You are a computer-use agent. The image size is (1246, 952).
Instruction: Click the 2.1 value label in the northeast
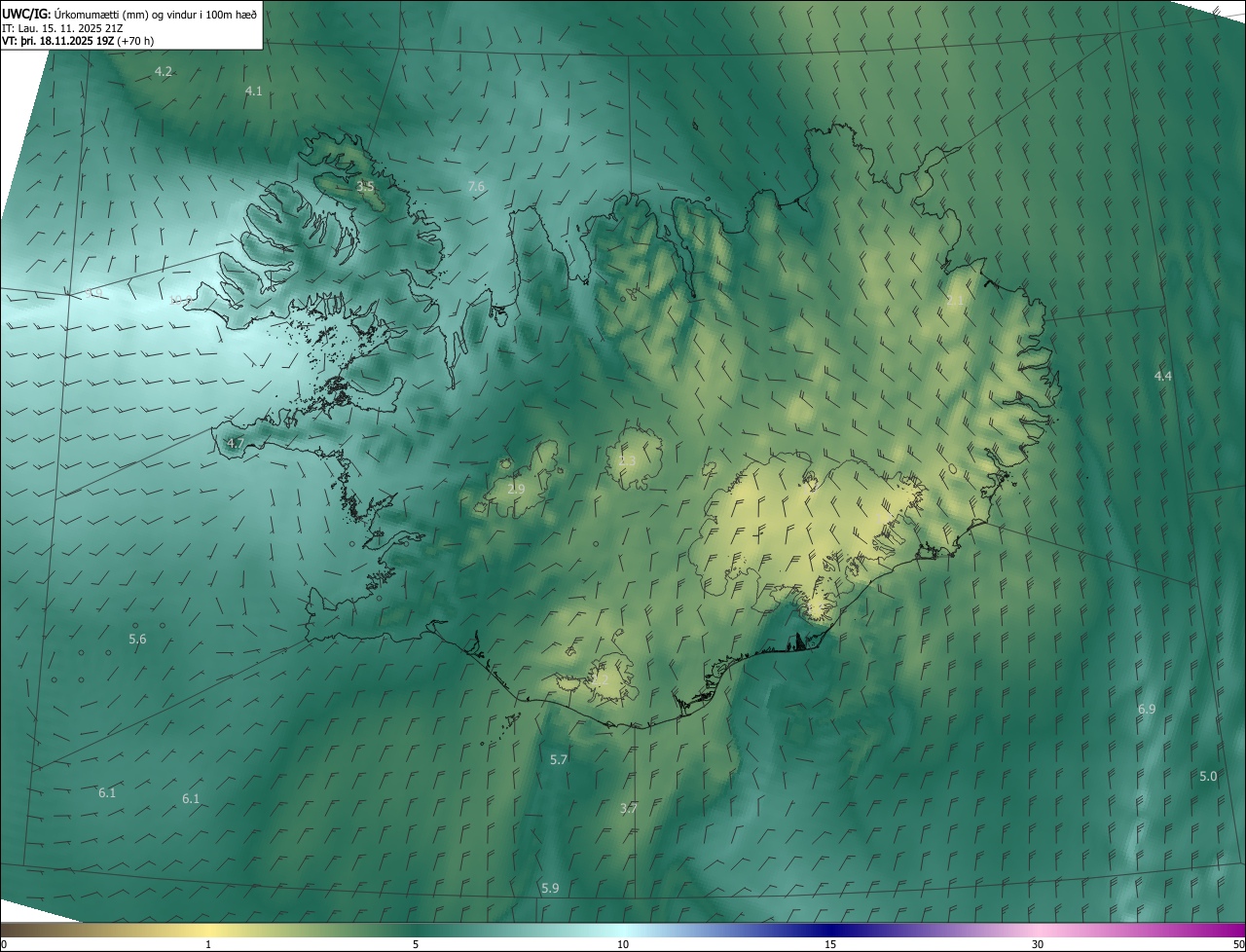pos(955,301)
